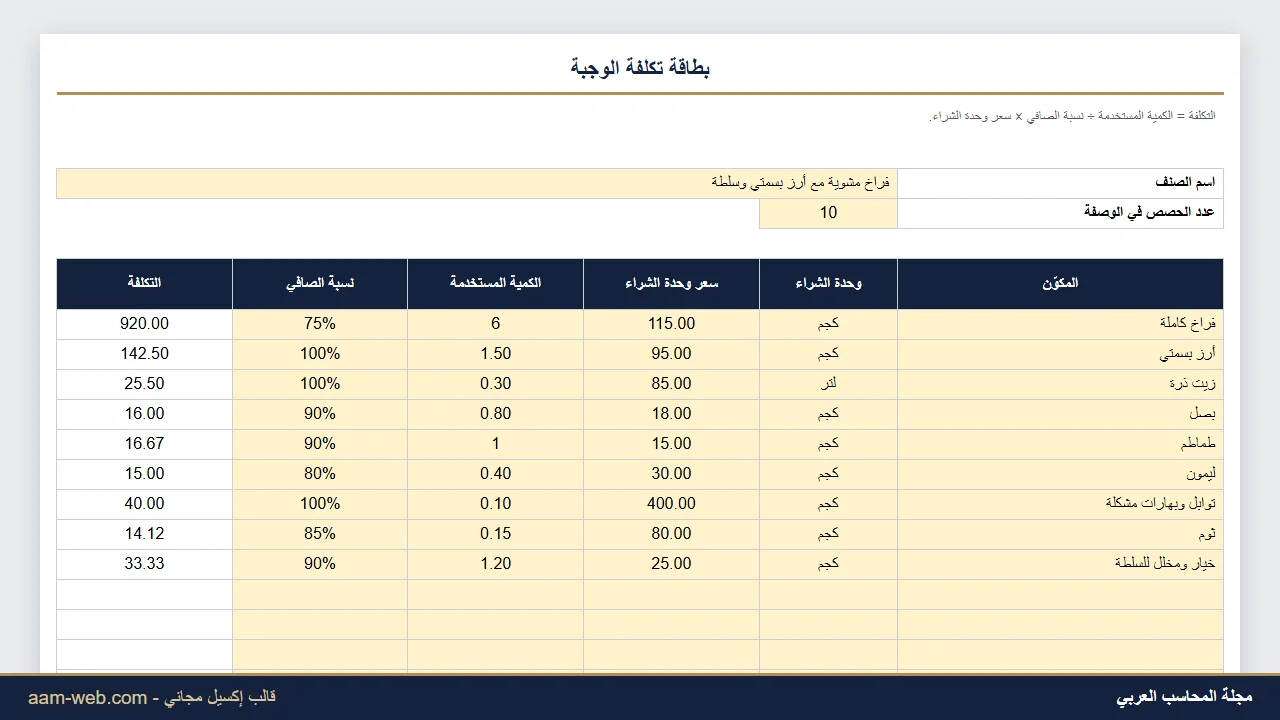
Task: Click the وحدة الشراء column header
Action: [829, 284]
